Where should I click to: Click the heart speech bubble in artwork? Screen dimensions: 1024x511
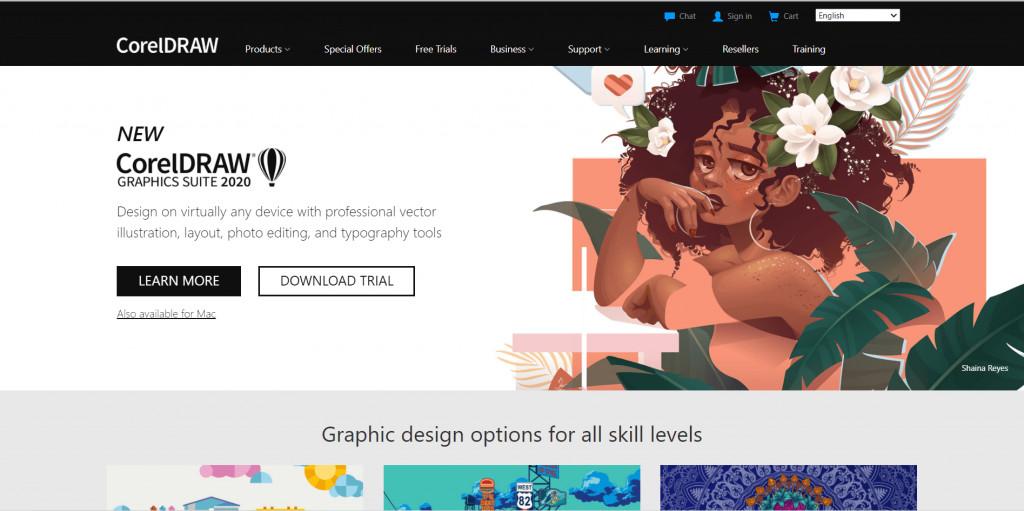pyautogui.click(x=618, y=87)
